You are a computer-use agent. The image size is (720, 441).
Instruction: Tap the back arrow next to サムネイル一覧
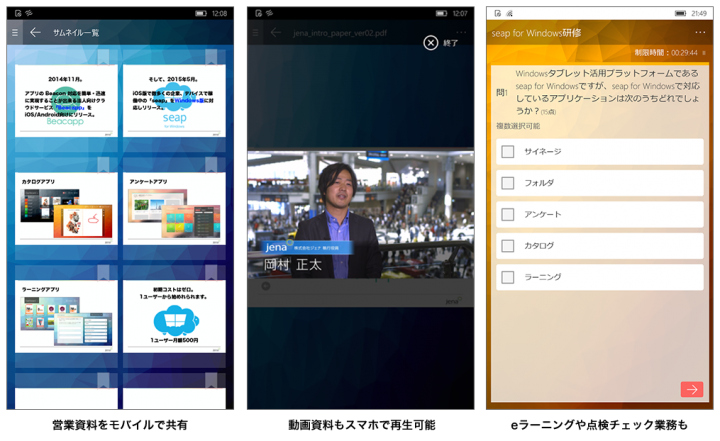pyautogui.click(x=35, y=32)
